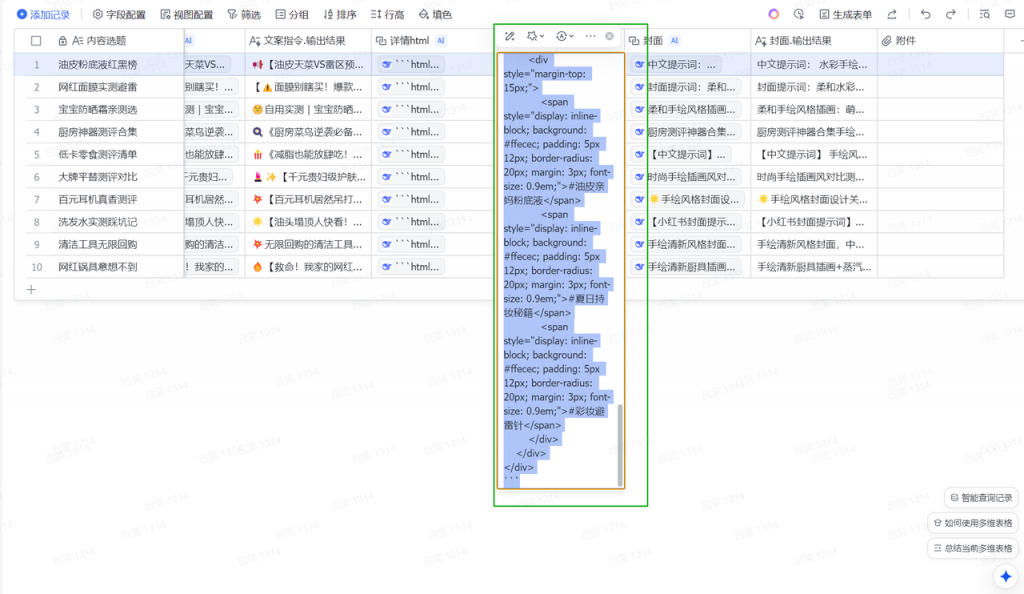Viewport: 1024px width, 594px height.
Task: Click the AI badge on 详情html column
Action: 441,40
